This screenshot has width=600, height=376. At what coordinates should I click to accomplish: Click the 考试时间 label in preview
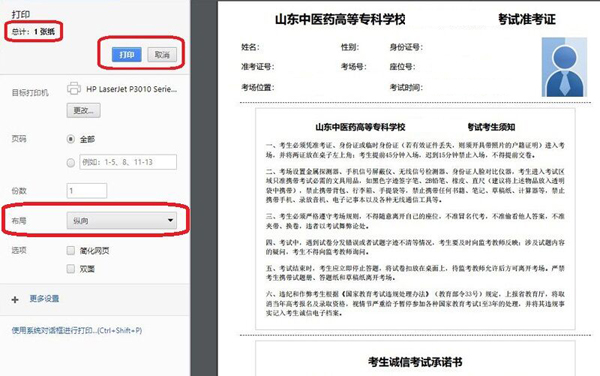[406, 88]
